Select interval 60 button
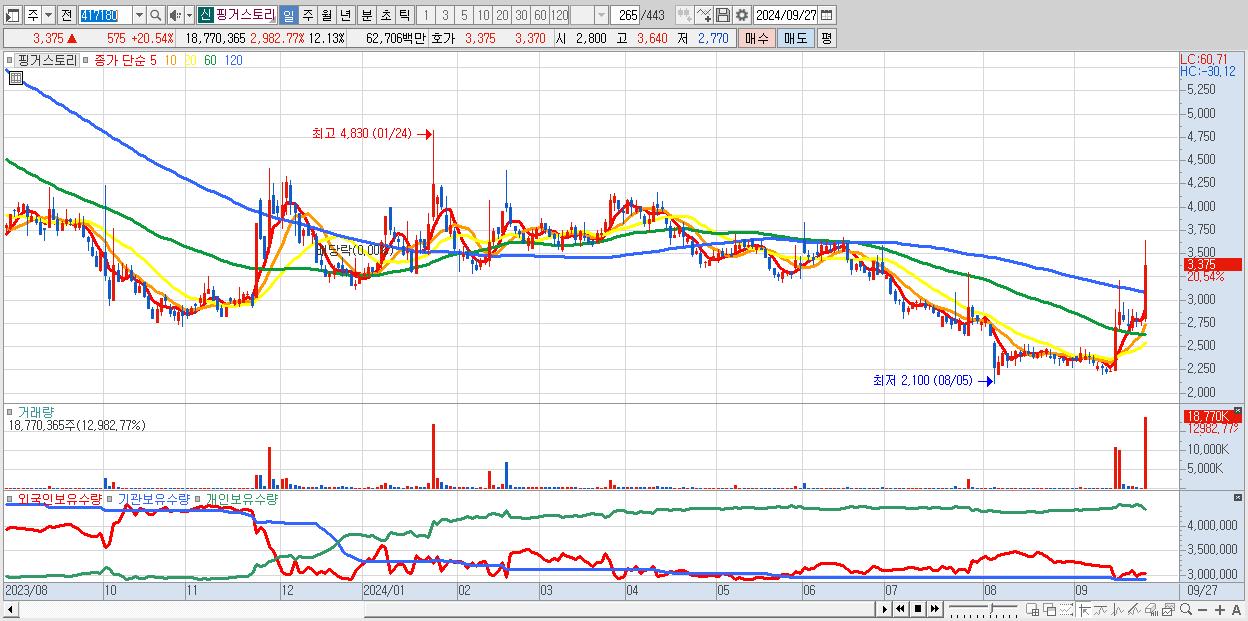 (x=540, y=15)
